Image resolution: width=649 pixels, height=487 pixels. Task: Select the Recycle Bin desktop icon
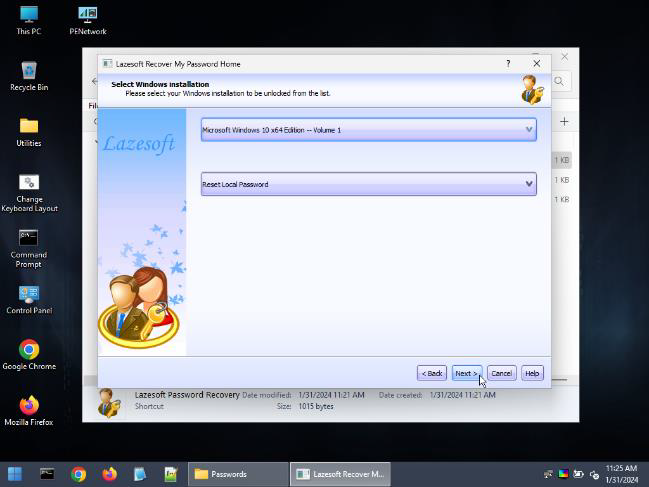(x=29, y=76)
